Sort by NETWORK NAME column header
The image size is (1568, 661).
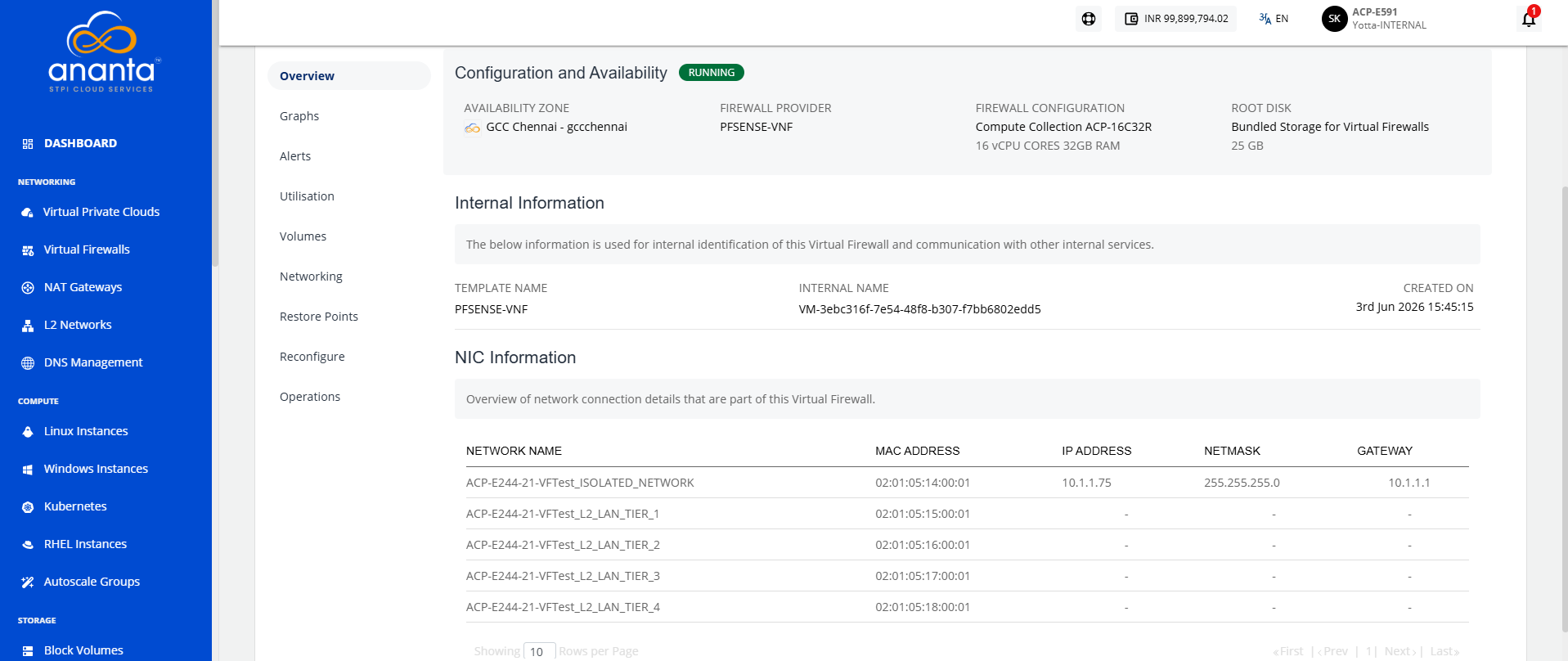coord(514,451)
